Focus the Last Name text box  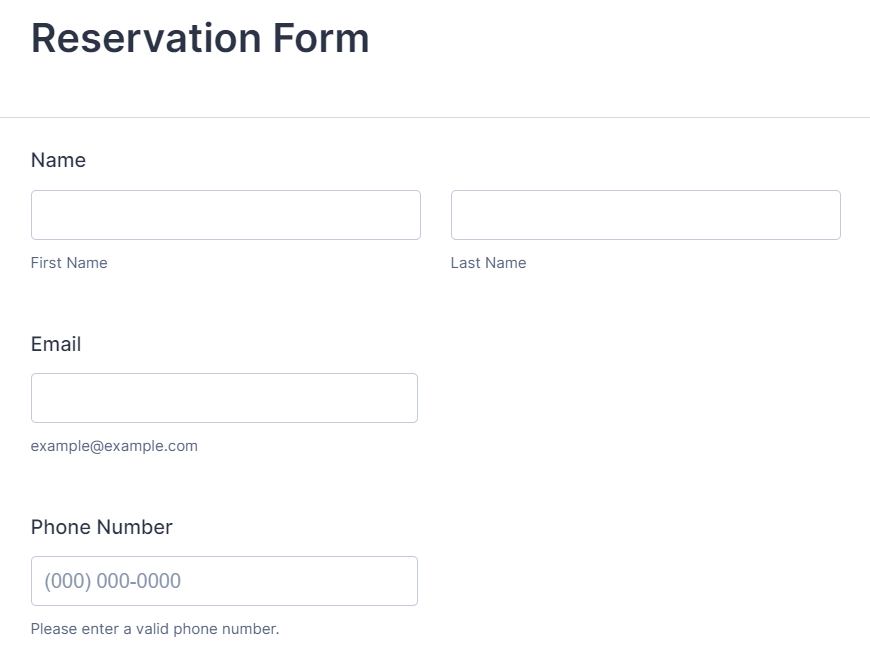tap(645, 215)
